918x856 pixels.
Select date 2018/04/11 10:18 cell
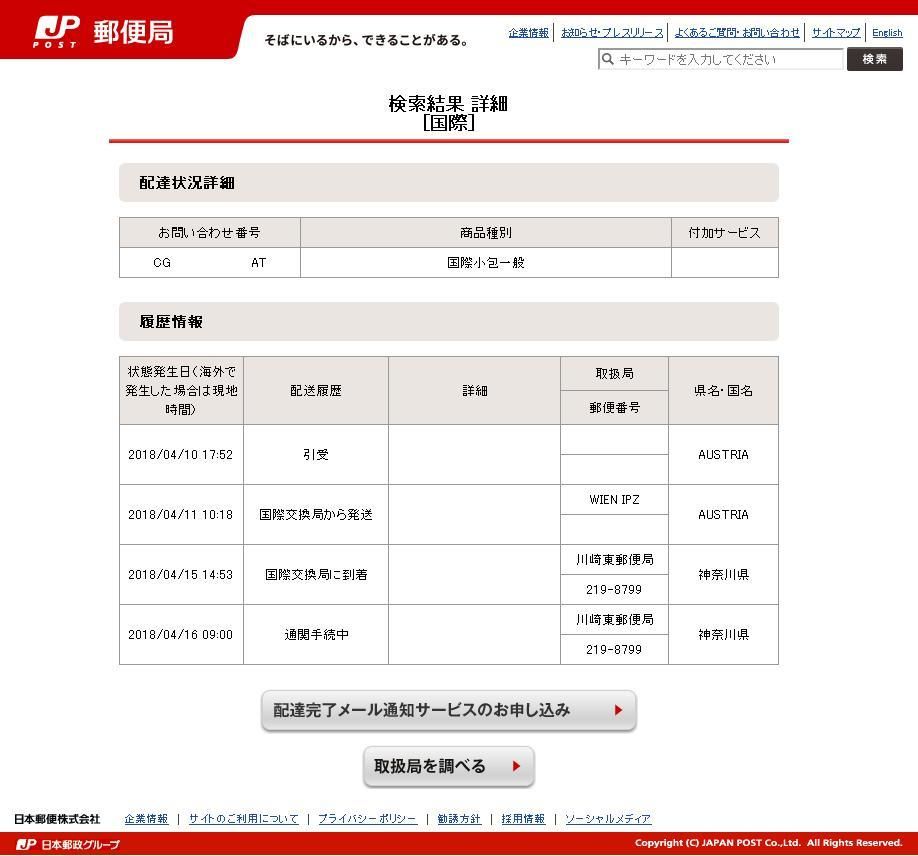(x=181, y=515)
